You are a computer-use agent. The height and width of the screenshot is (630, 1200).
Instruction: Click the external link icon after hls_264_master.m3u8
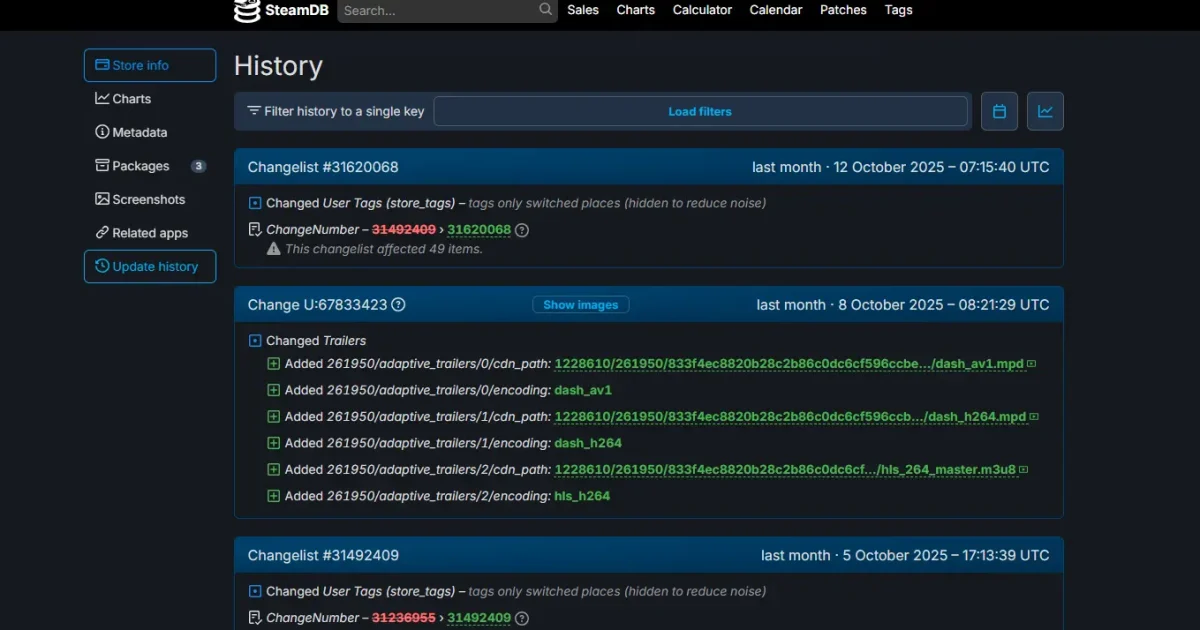pyautogui.click(x=1022, y=469)
